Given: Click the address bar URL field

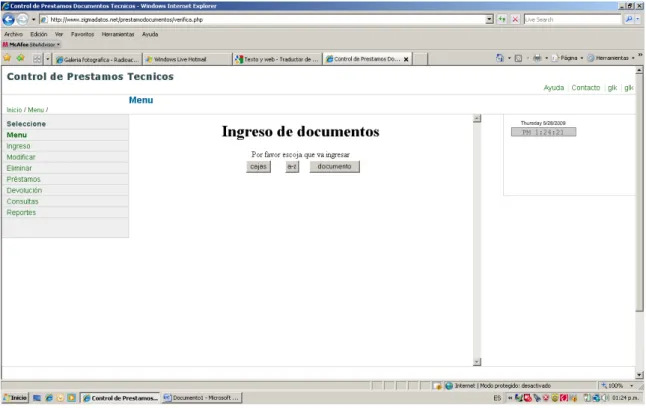Looking at the screenshot, I should [264, 19].
